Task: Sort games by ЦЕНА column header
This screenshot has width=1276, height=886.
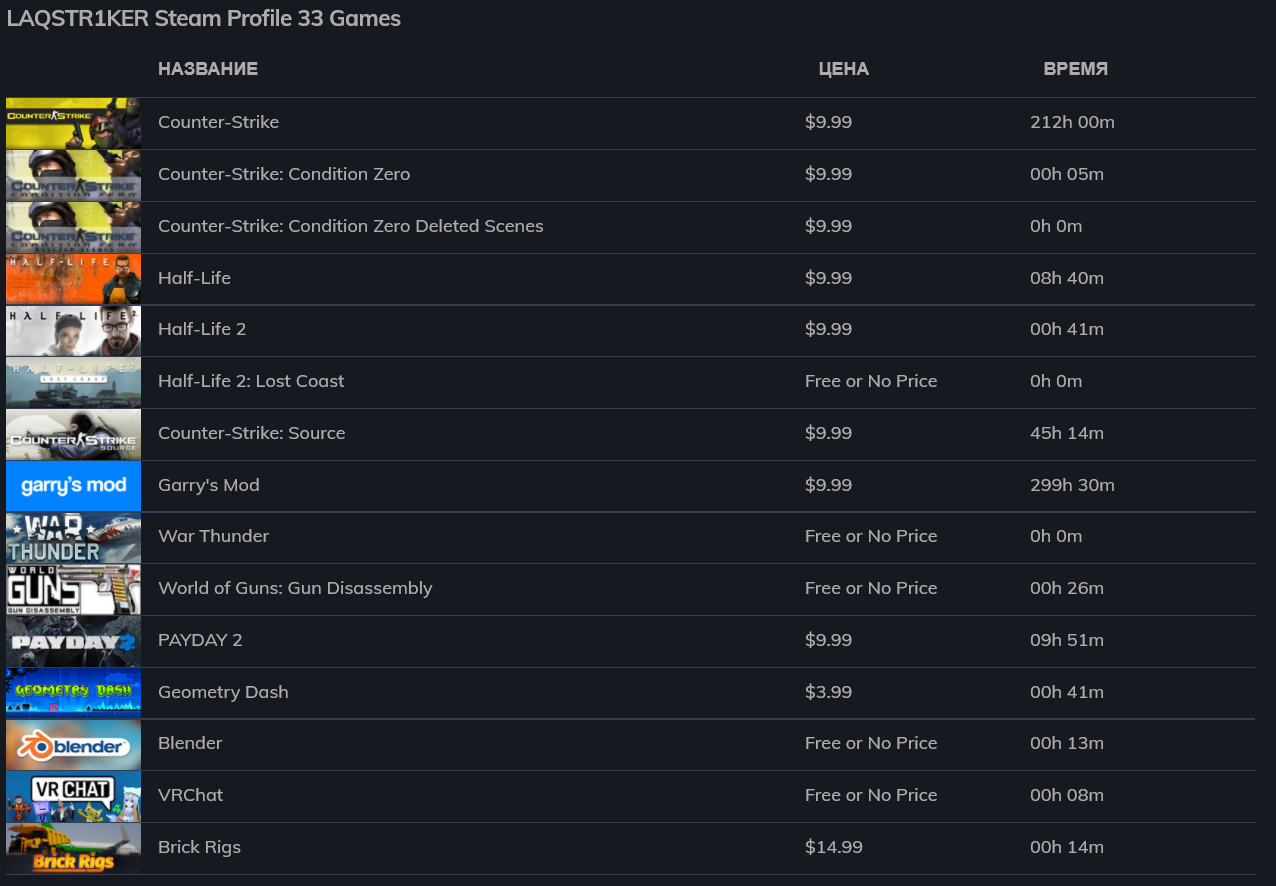Action: (844, 69)
